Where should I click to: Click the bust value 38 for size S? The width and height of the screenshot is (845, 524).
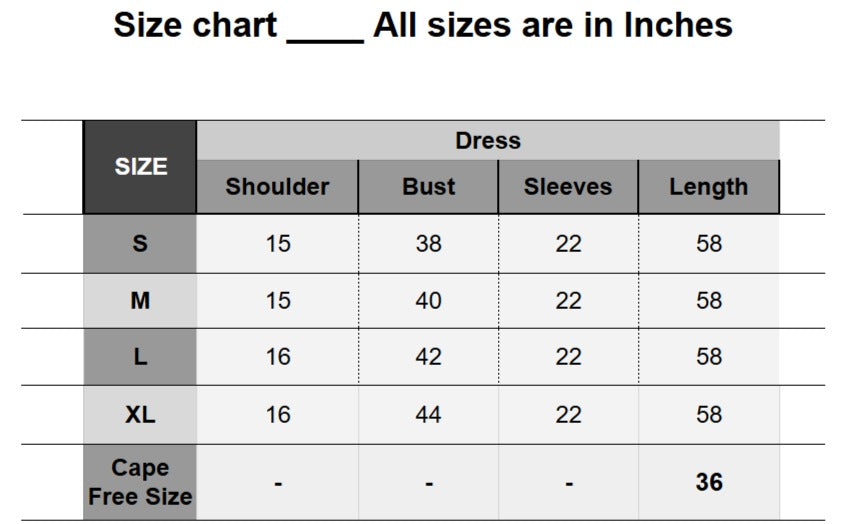pos(428,244)
